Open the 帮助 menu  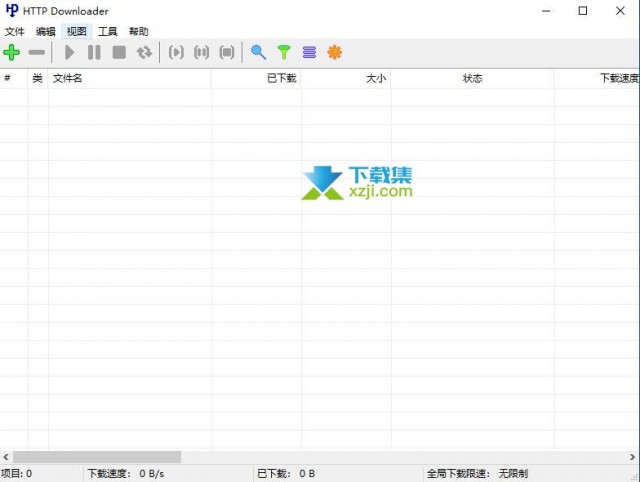click(139, 31)
